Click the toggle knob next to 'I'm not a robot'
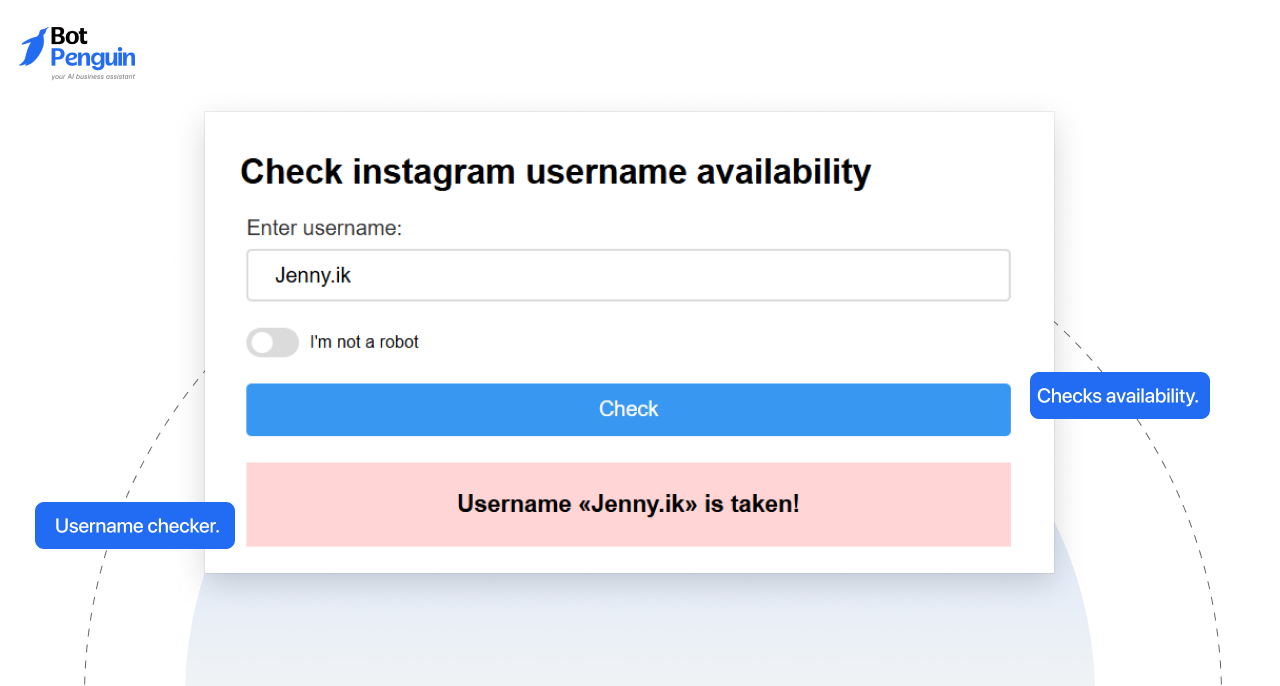Screen dimensions: 1280x686 (x=261, y=342)
